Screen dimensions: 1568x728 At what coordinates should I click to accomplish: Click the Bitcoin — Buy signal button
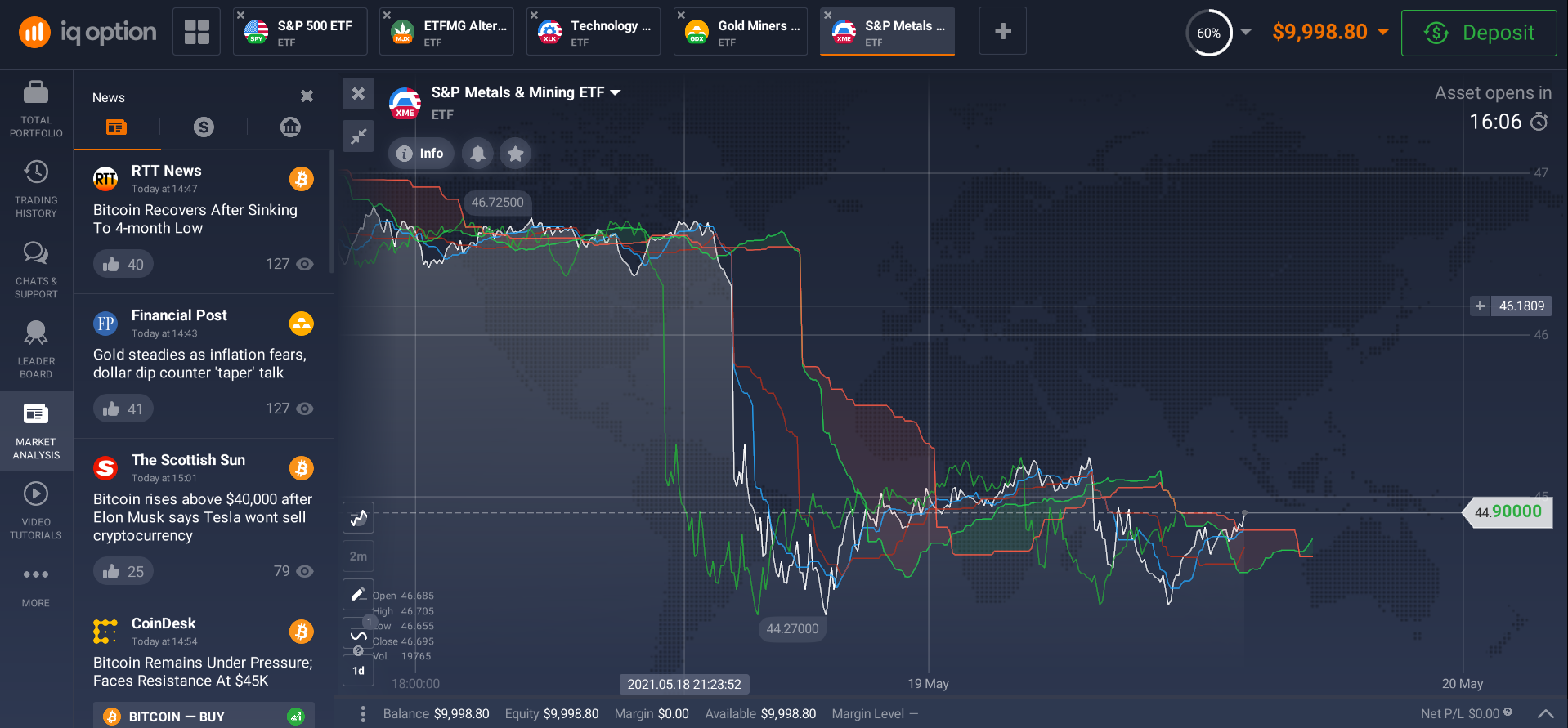tap(204, 716)
